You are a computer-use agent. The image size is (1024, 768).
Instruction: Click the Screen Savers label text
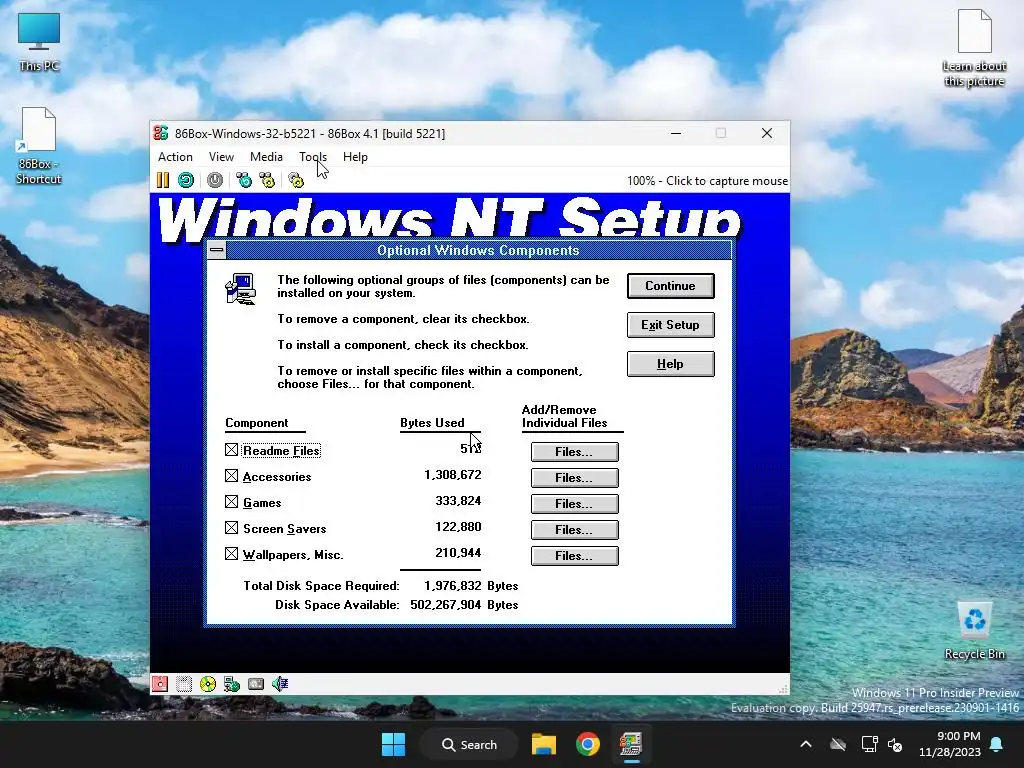(284, 529)
